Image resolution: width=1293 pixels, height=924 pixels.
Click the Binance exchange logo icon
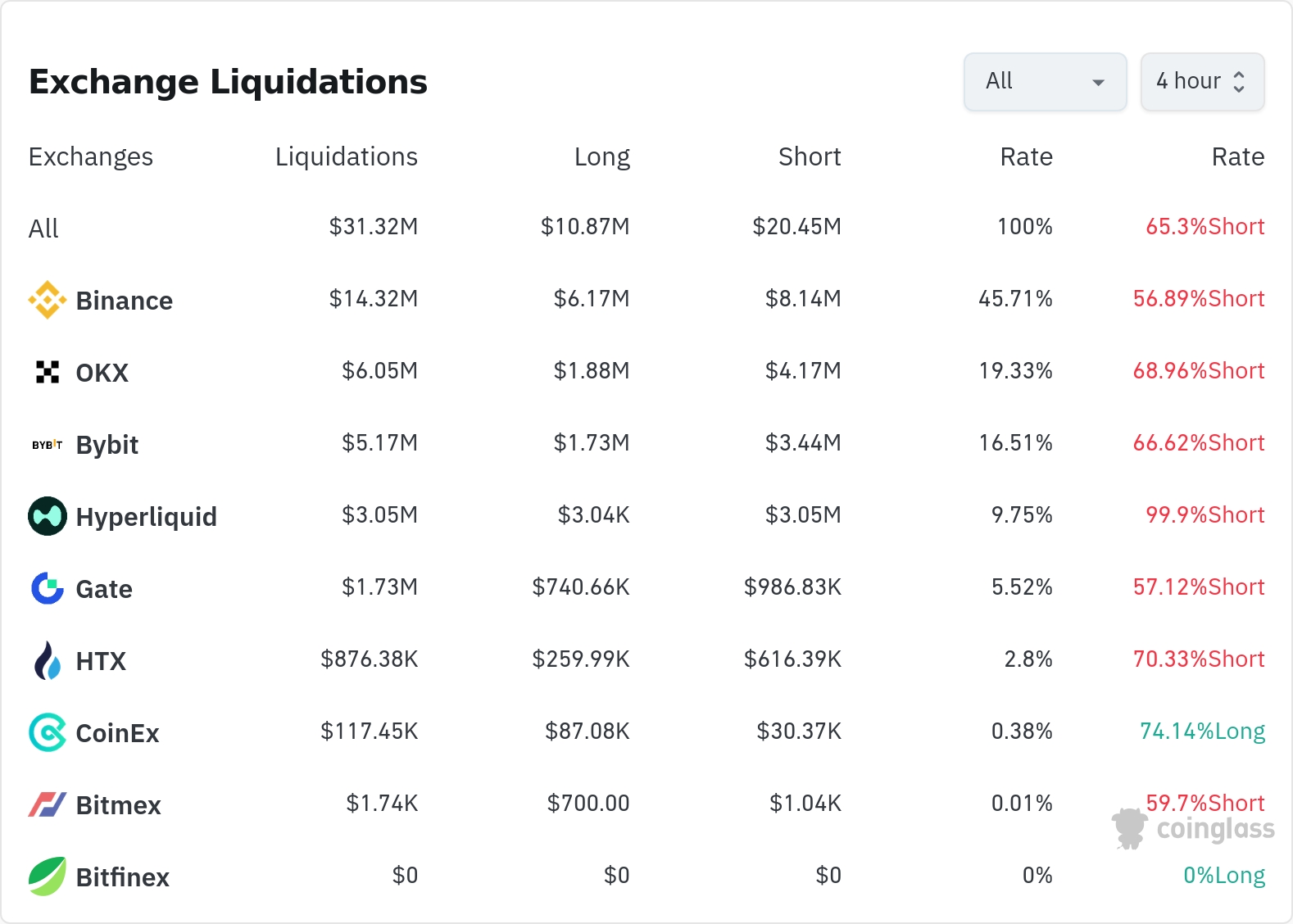click(x=48, y=300)
